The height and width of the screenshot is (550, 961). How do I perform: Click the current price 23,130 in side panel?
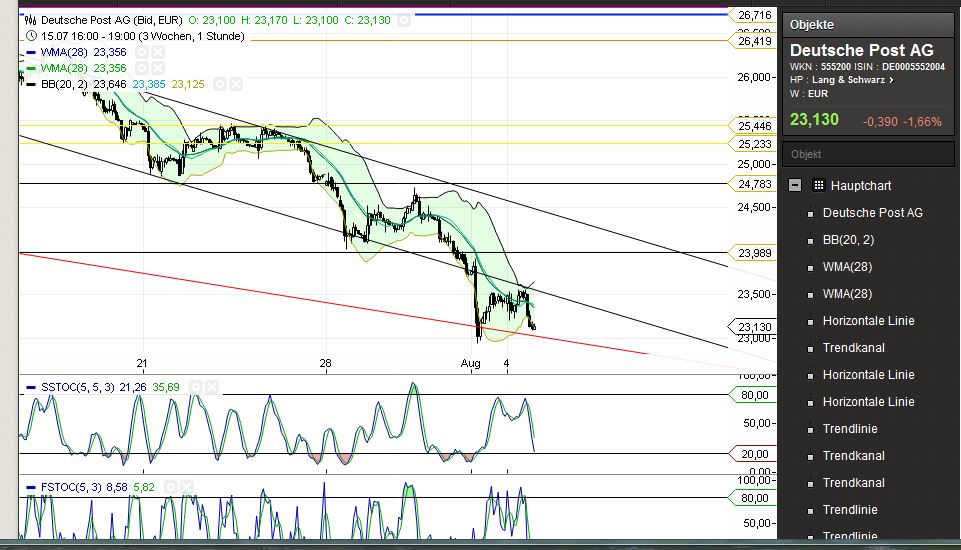coord(814,119)
